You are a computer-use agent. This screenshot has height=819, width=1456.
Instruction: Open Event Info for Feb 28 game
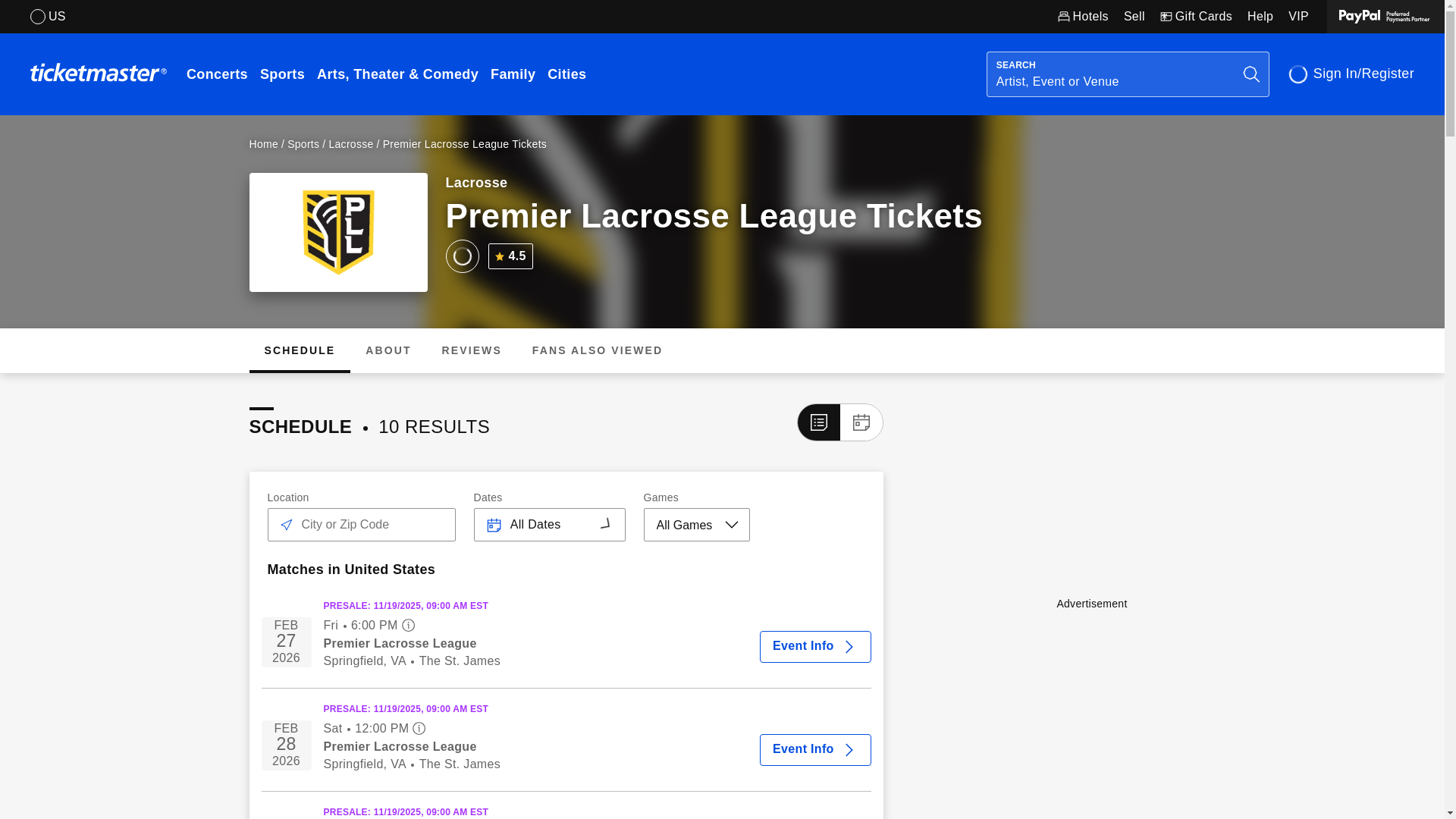(x=815, y=750)
